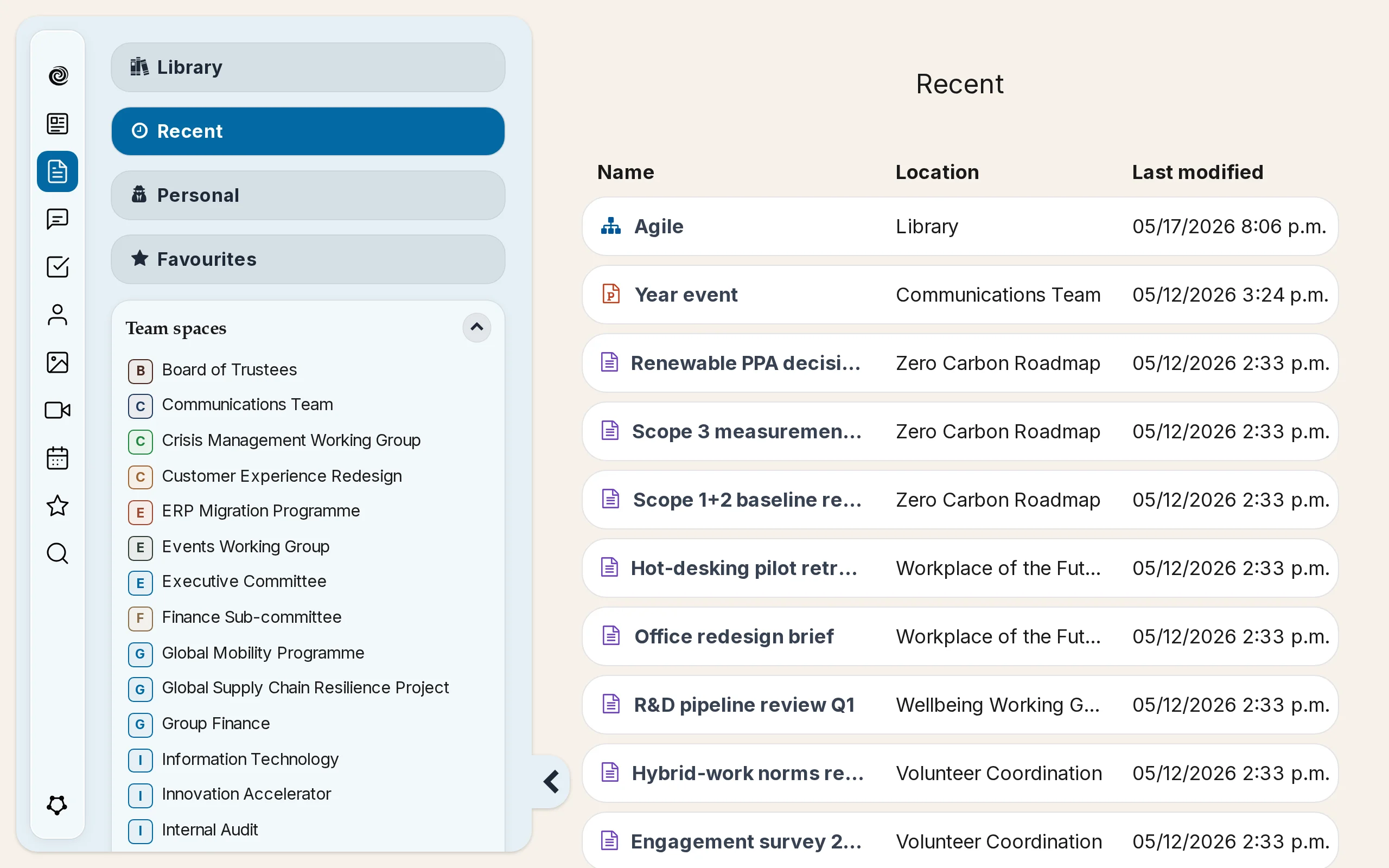This screenshot has width=1389, height=868.
Task: Open the calendar icon in sidebar
Action: click(x=58, y=458)
